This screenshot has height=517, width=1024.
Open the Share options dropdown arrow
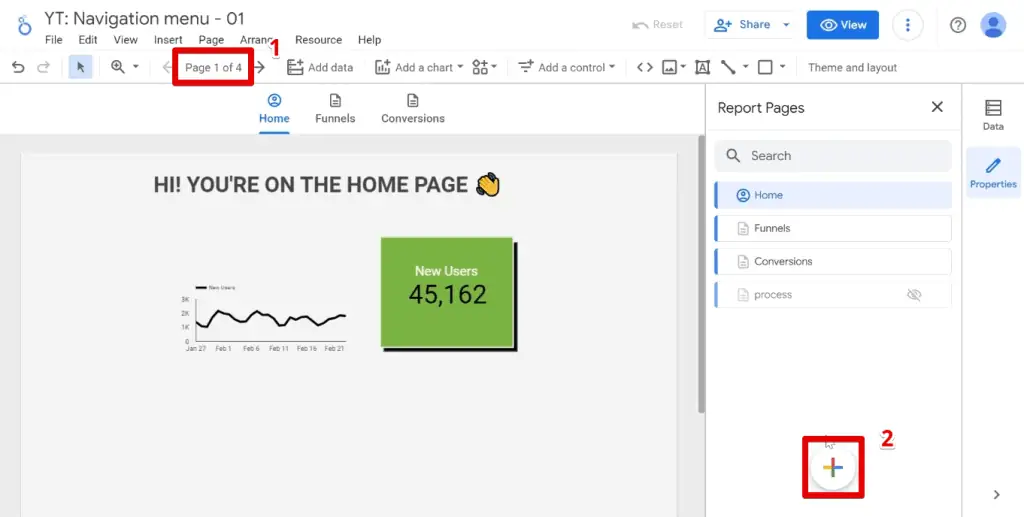point(786,25)
